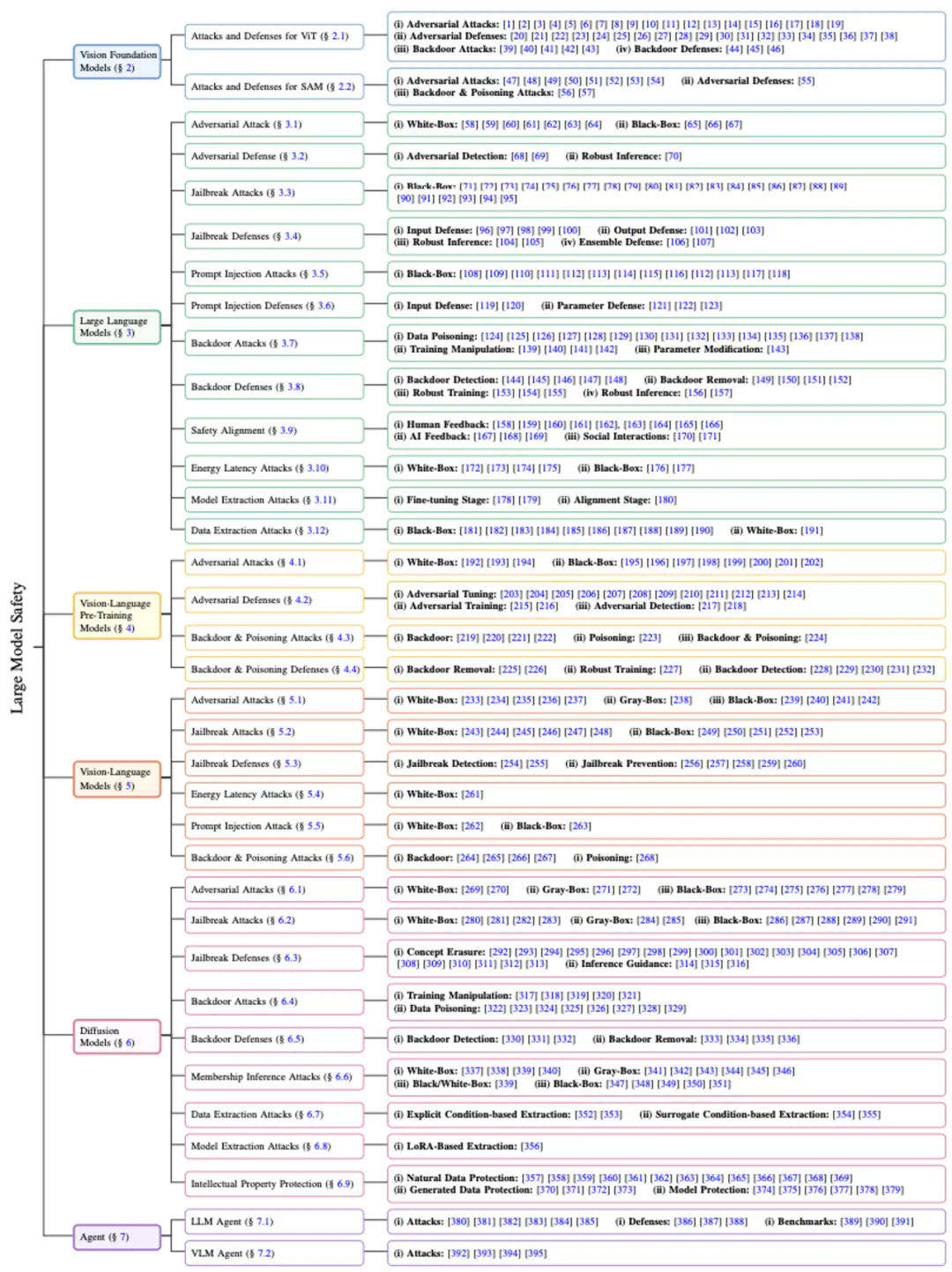Click citation [223] listed under Poisoning
This screenshot has width=952, height=1272.
click(x=649, y=637)
